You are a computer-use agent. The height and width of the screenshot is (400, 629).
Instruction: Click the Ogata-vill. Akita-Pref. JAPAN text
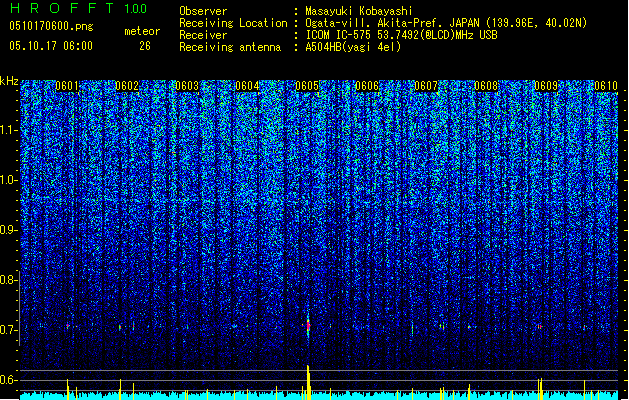[x=392, y=23]
